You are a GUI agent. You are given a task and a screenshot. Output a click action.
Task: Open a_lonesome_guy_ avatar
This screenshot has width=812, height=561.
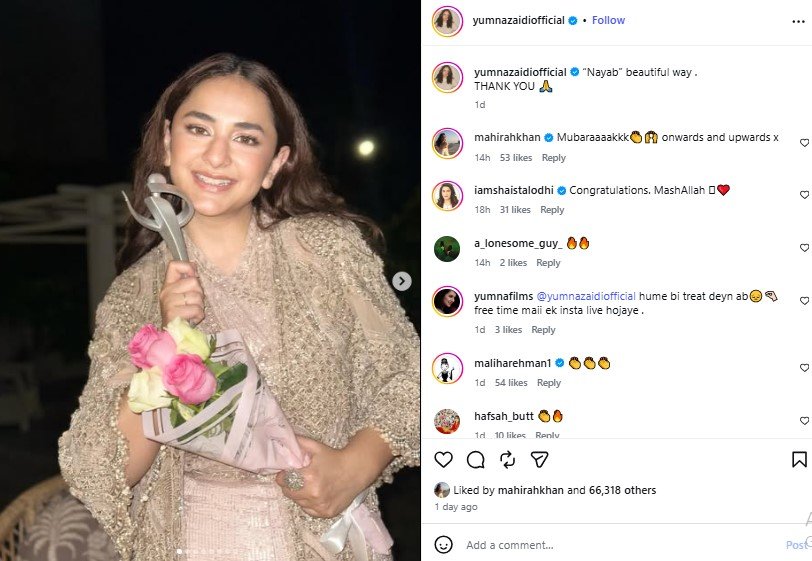(x=447, y=248)
